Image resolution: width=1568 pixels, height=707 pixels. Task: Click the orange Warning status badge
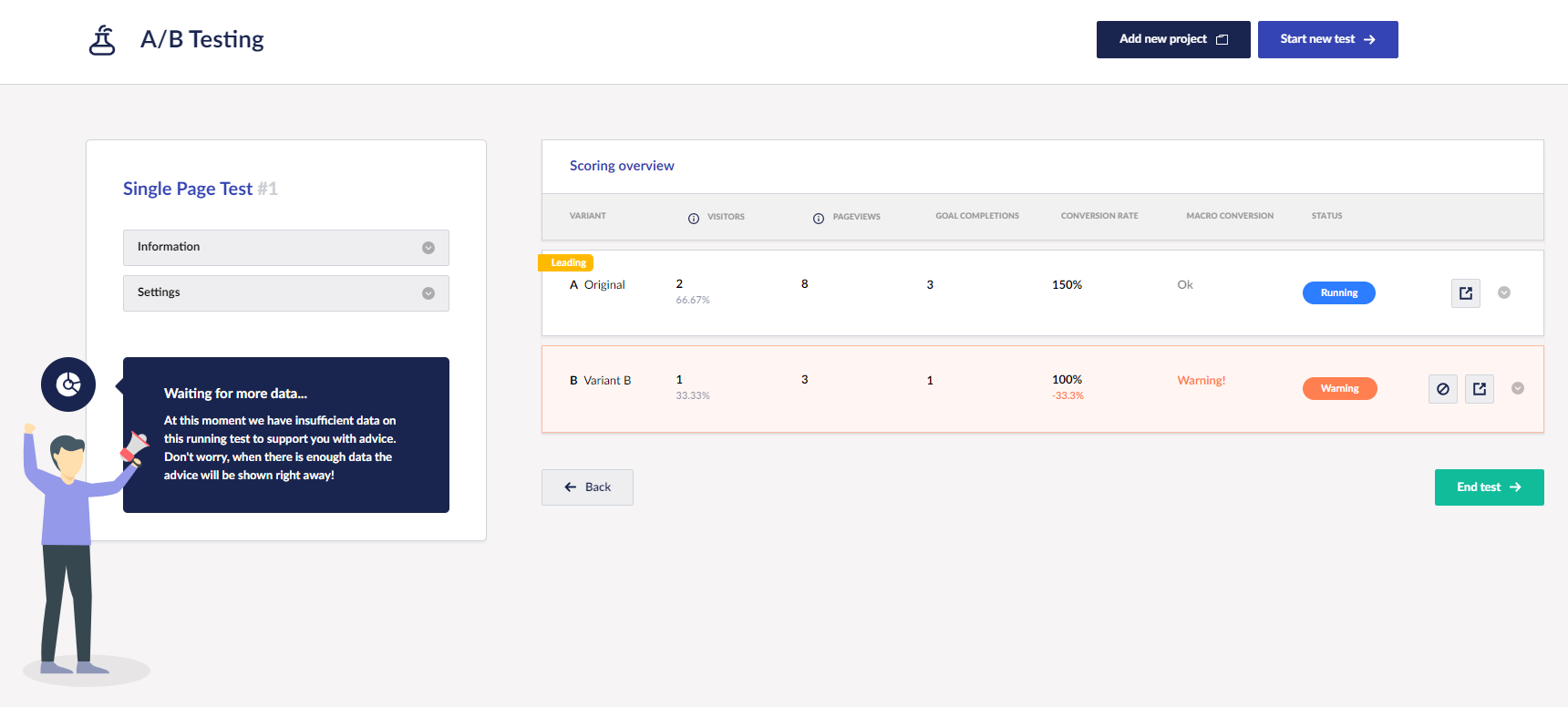click(x=1339, y=389)
